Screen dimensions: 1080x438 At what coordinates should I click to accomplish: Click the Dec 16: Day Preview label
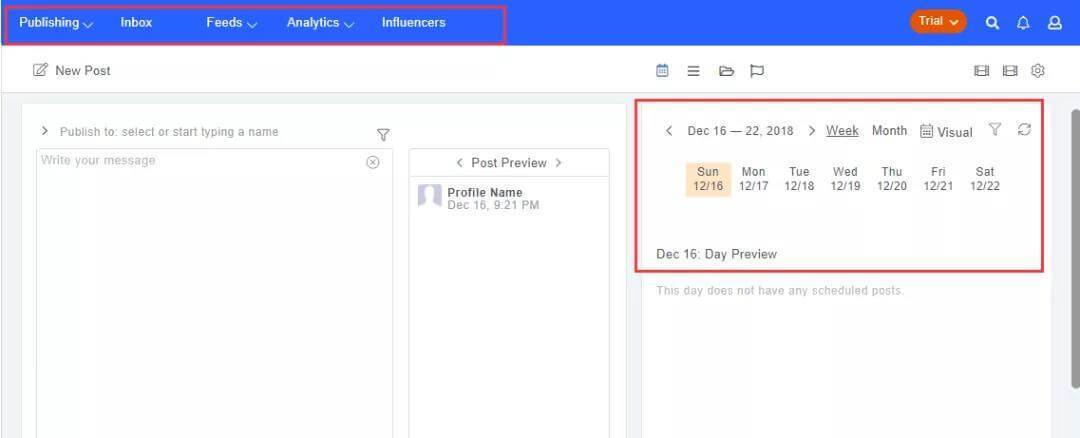pyautogui.click(x=716, y=254)
